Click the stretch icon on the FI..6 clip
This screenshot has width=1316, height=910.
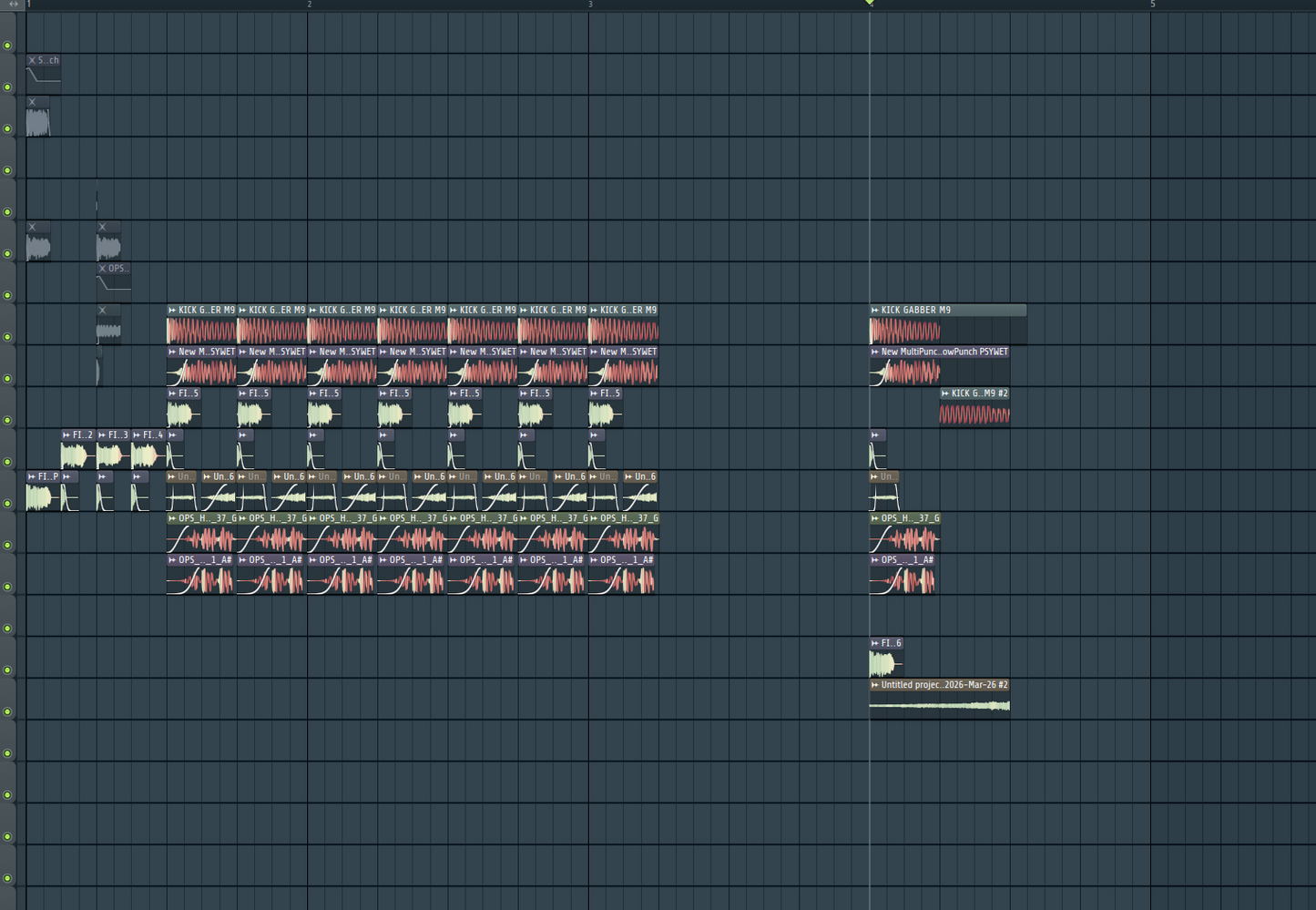pos(873,643)
